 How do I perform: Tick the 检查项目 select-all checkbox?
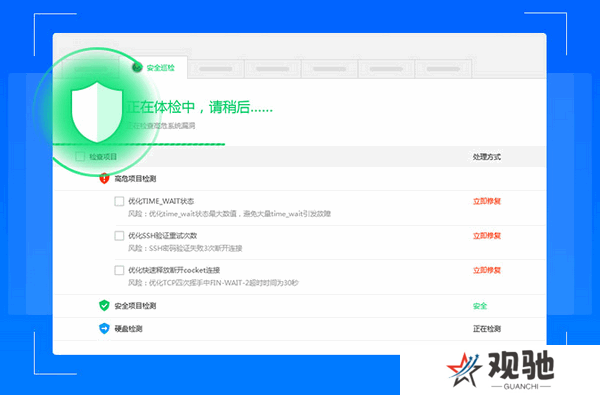pyautogui.click(x=80, y=157)
